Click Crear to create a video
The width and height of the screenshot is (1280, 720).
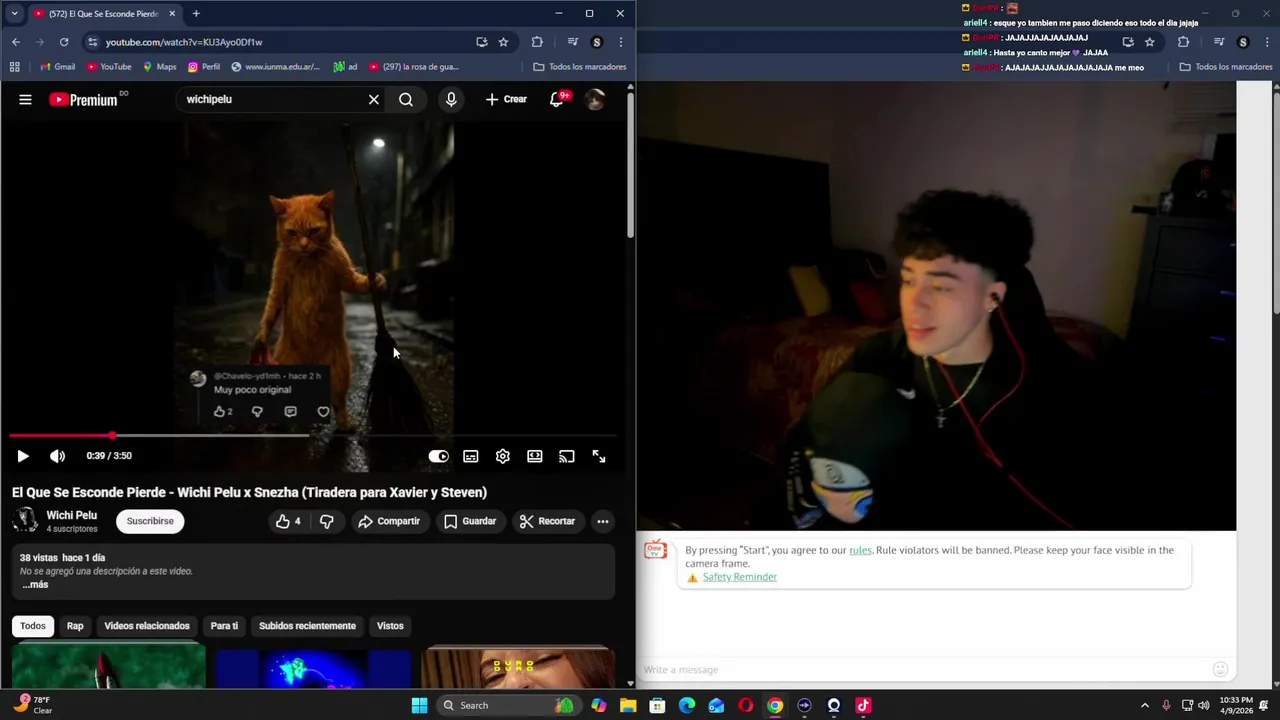pyautogui.click(x=506, y=99)
